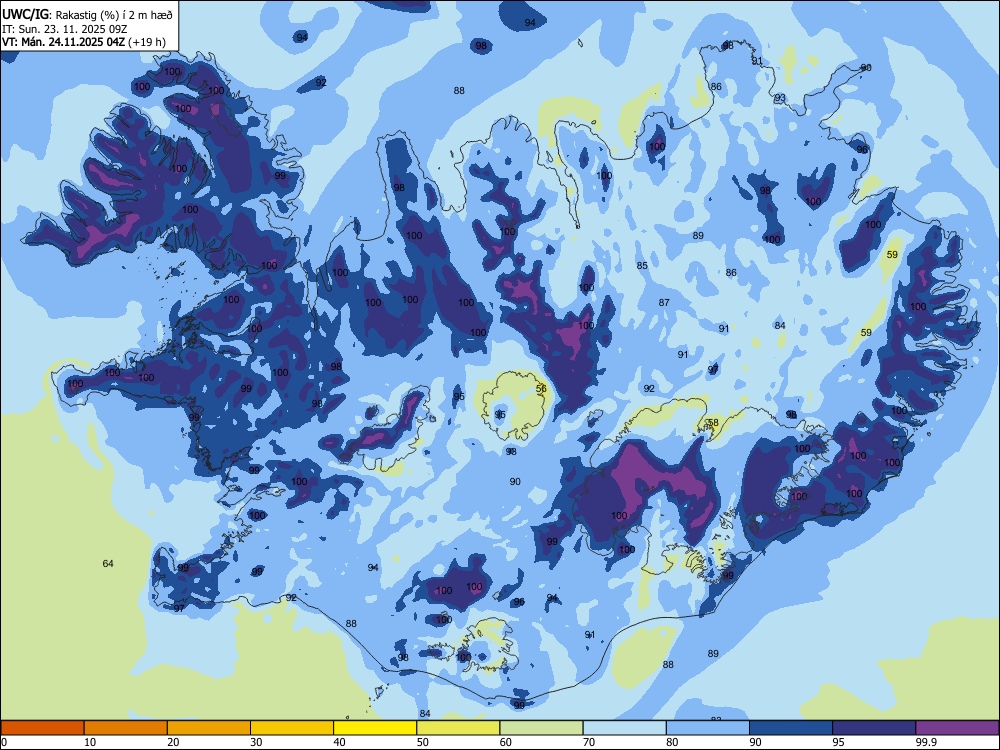This screenshot has height=750, width=1000.
Task: Click the init time "IT: Sun. 23. 11. 2025 09Z"
Action: [64, 29]
